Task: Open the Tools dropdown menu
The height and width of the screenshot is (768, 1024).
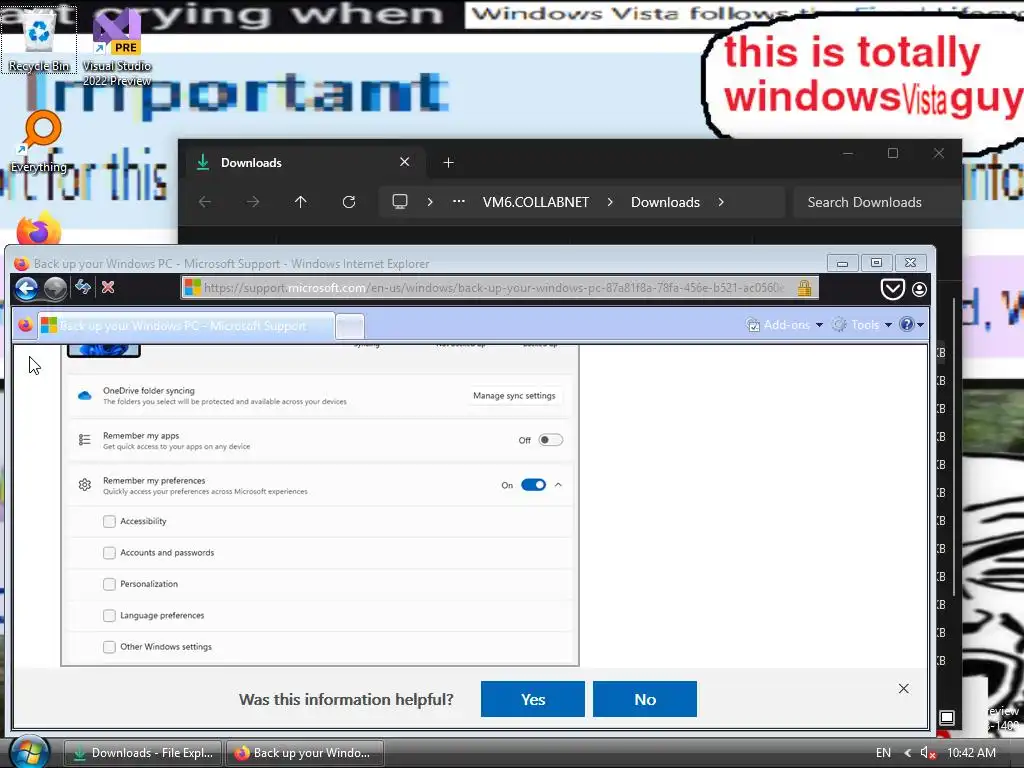Action: pos(862,325)
